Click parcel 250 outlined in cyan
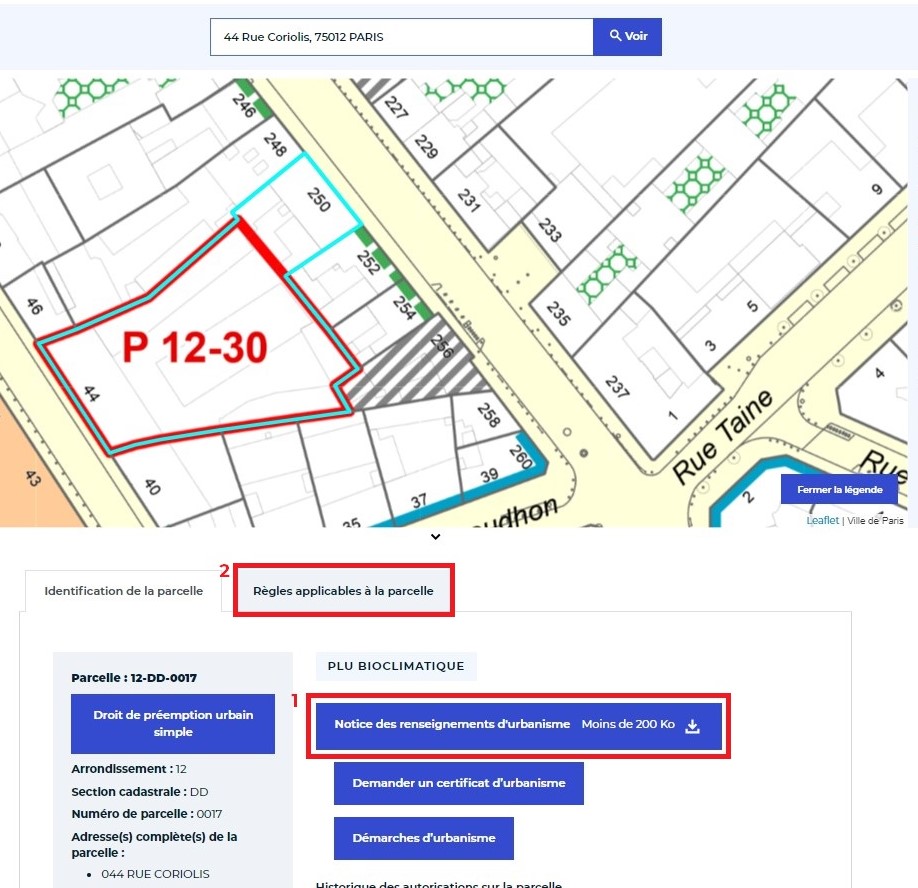 [x=310, y=205]
